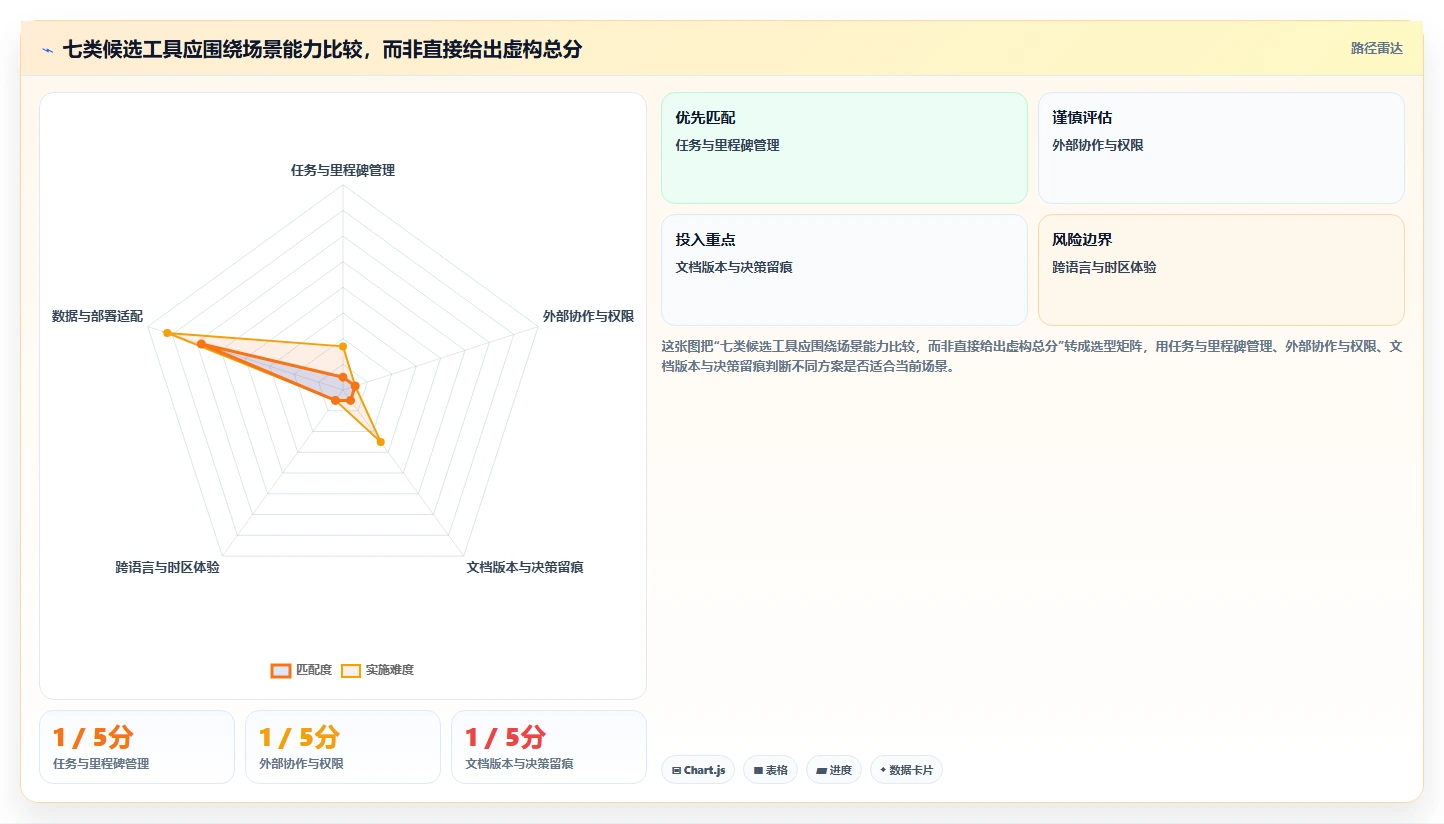Image resolution: width=1444 pixels, height=824 pixels.
Task: Open the 投入重点 card
Action: (844, 270)
